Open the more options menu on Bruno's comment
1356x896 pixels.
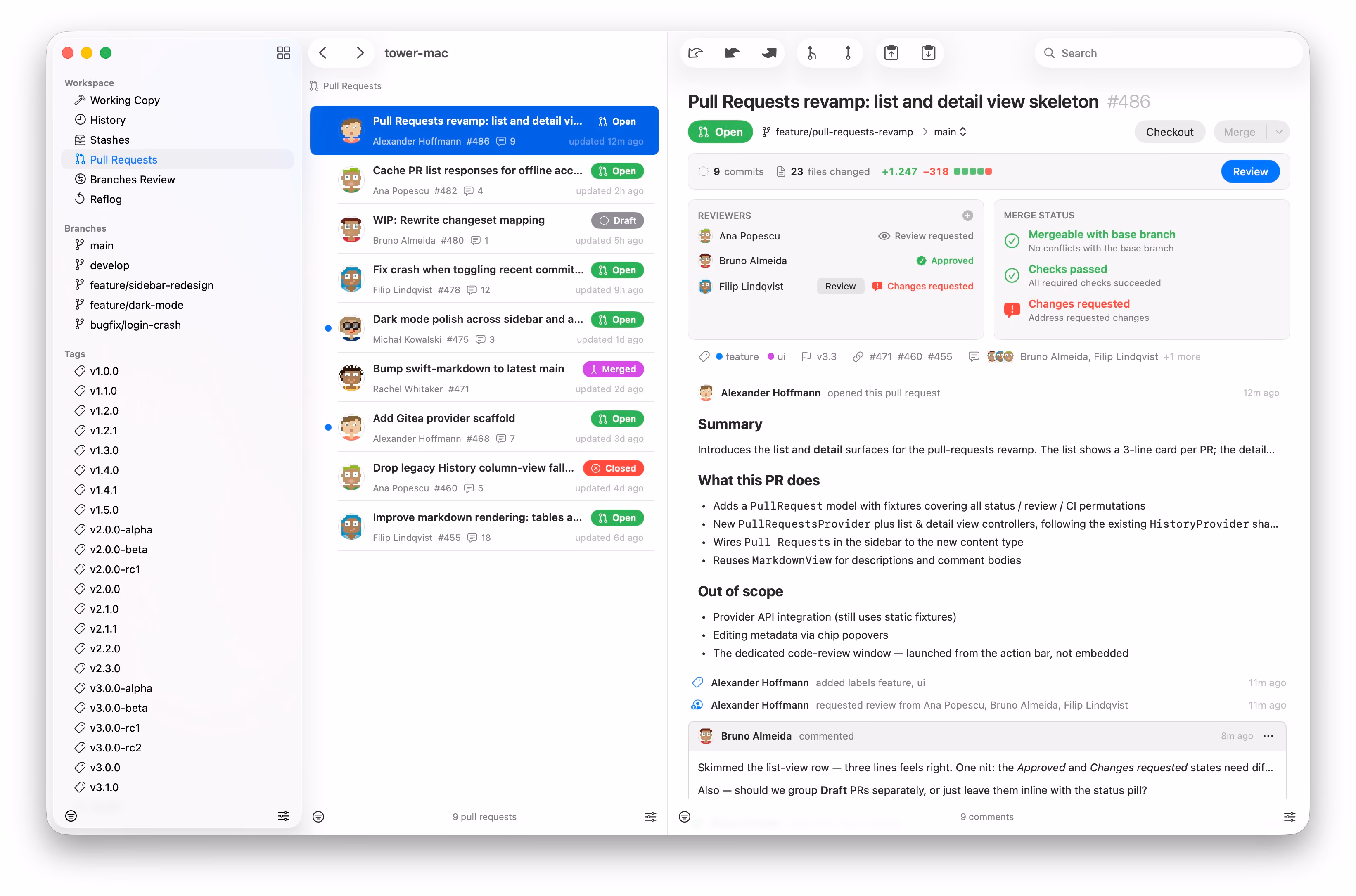click(1268, 736)
